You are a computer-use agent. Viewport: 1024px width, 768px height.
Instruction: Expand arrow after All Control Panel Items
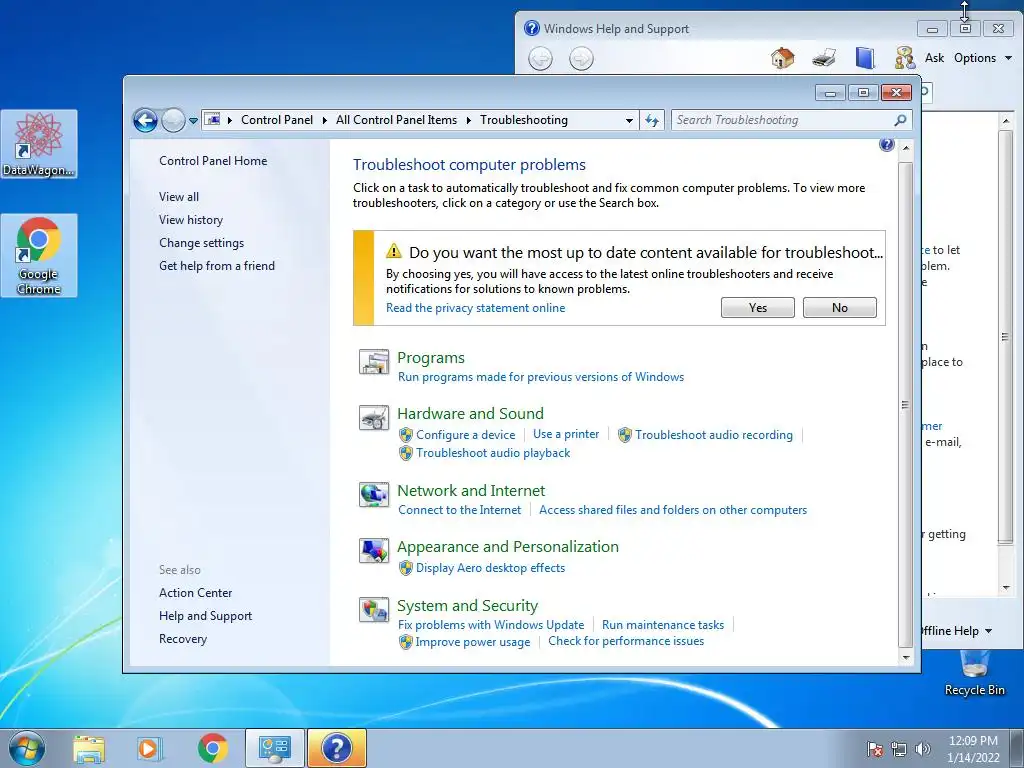(469, 120)
